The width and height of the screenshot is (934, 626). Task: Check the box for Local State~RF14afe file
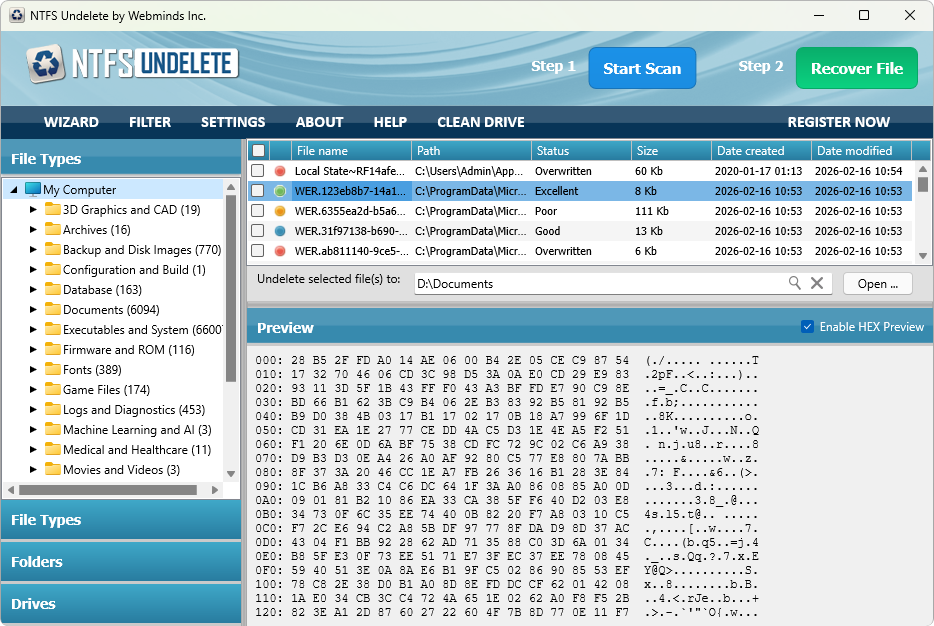pyautogui.click(x=257, y=171)
